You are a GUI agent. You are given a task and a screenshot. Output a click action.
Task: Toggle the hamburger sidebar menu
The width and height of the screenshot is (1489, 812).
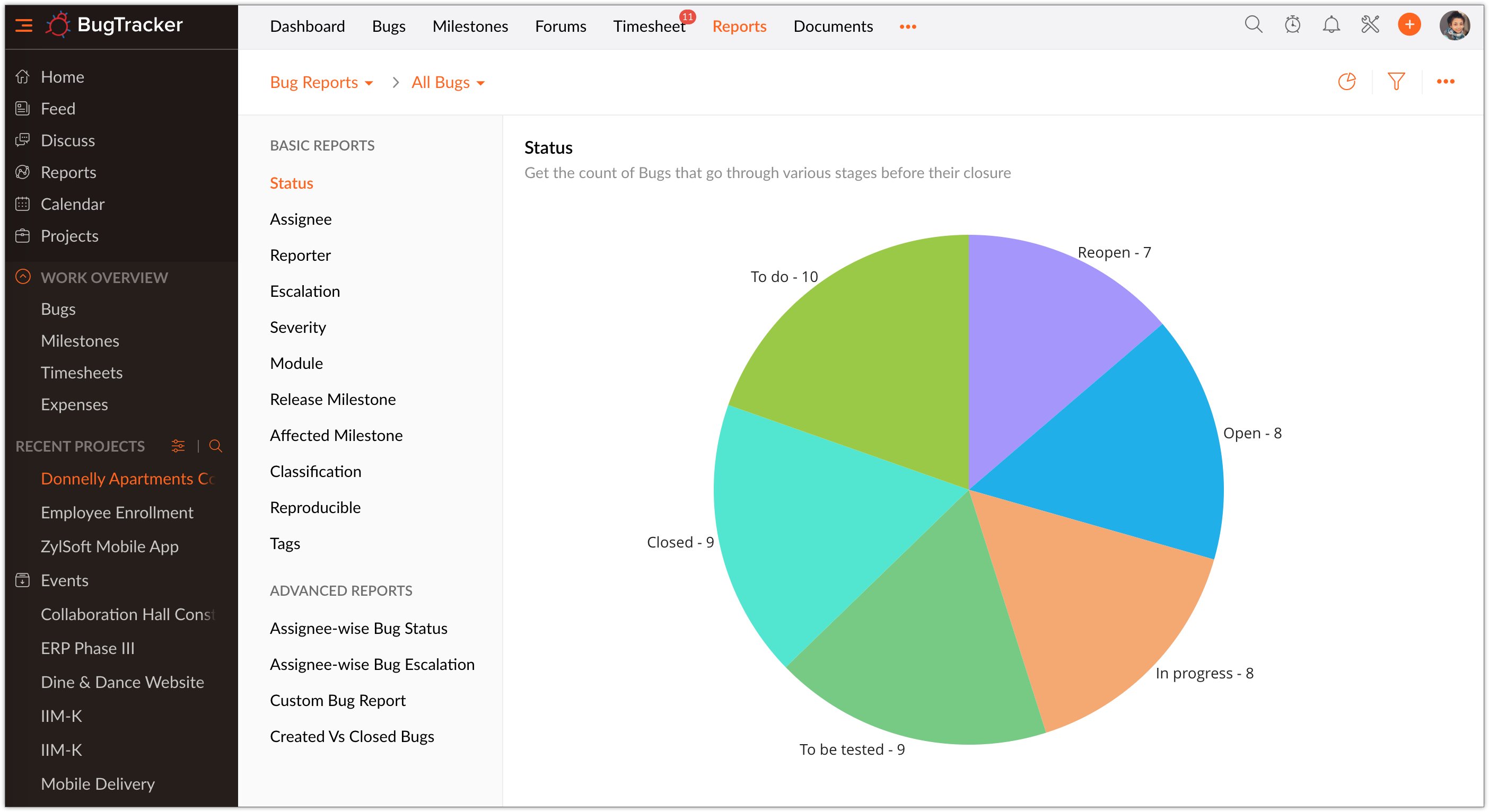pyautogui.click(x=24, y=25)
